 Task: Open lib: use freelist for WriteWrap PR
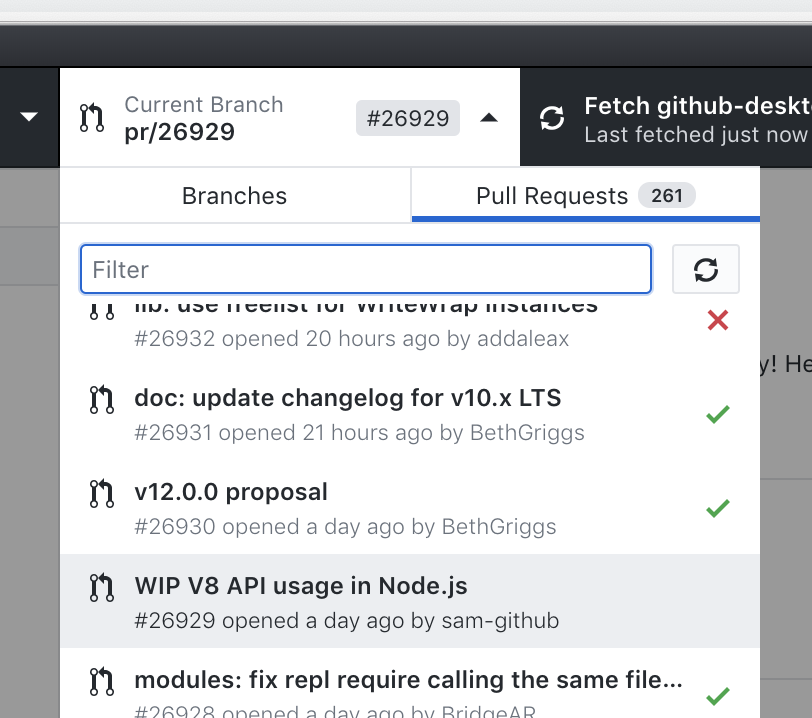tap(400, 322)
